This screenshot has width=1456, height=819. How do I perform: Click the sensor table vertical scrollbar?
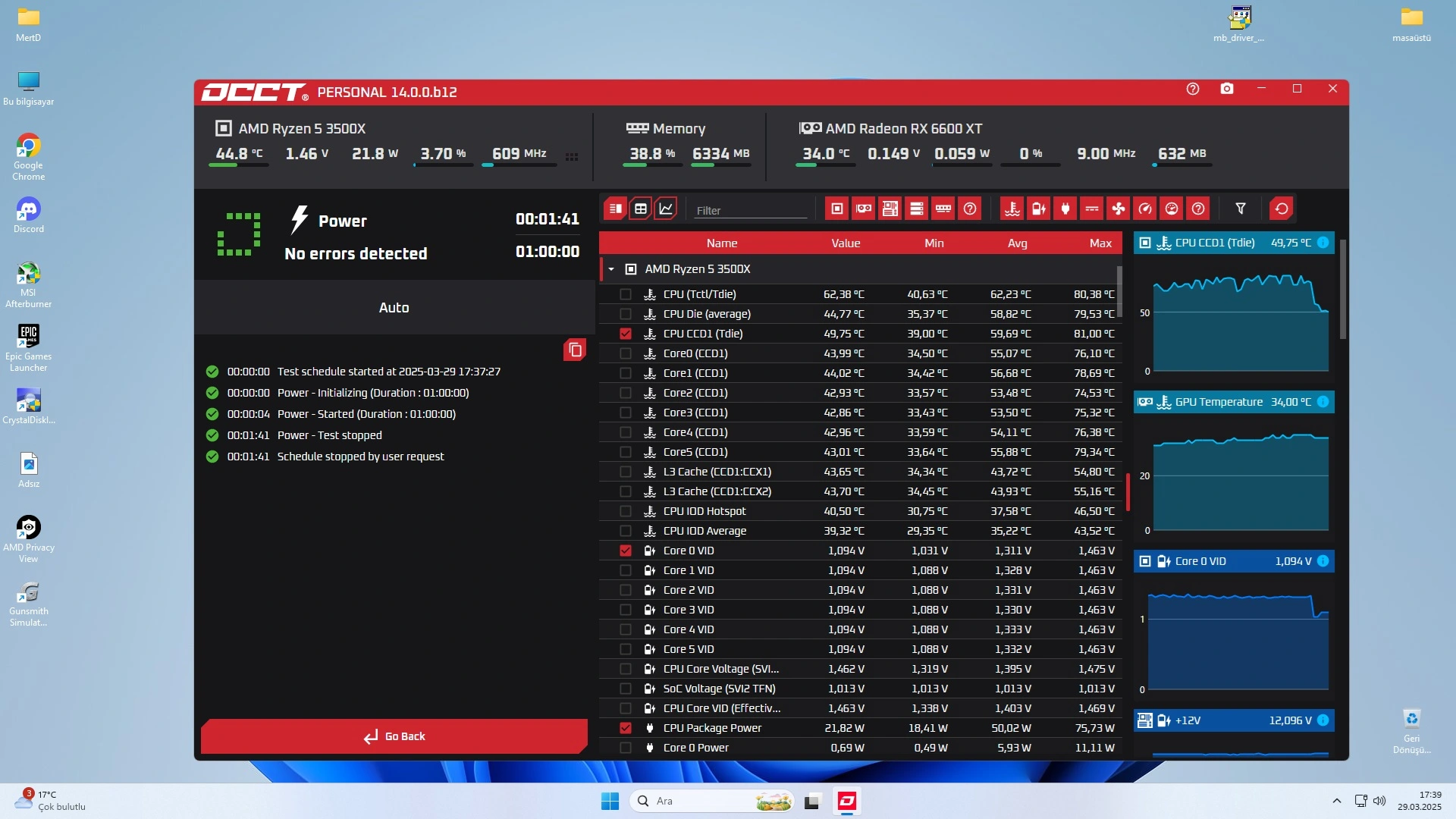click(x=1119, y=292)
